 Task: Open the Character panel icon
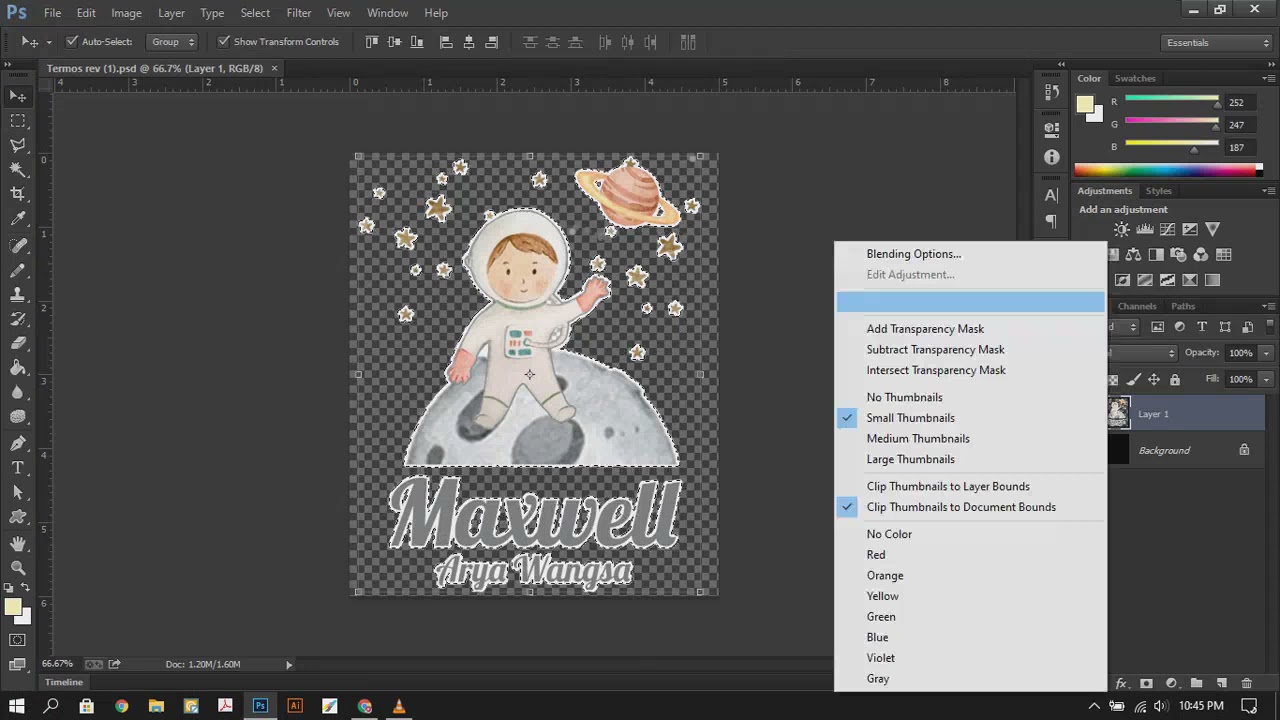click(1051, 196)
